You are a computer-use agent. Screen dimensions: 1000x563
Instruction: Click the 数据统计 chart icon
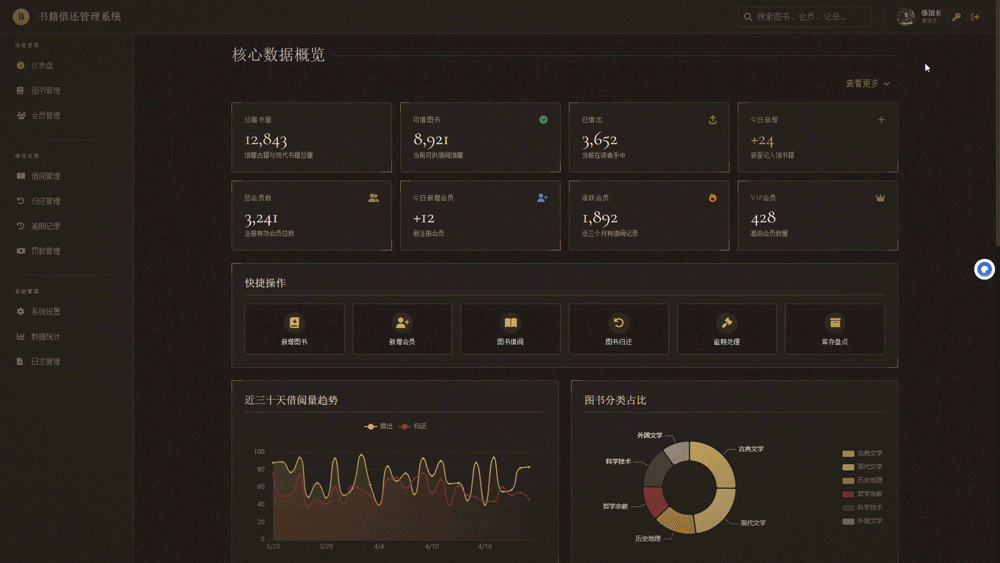(x=20, y=337)
